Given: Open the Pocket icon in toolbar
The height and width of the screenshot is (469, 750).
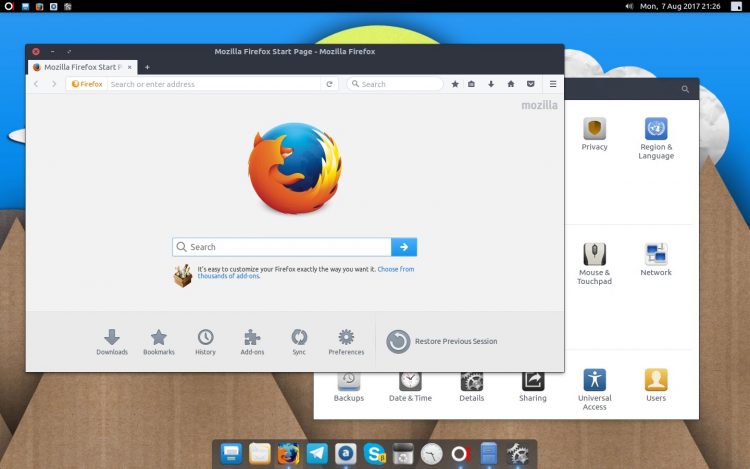Looking at the screenshot, I should click(x=530, y=84).
